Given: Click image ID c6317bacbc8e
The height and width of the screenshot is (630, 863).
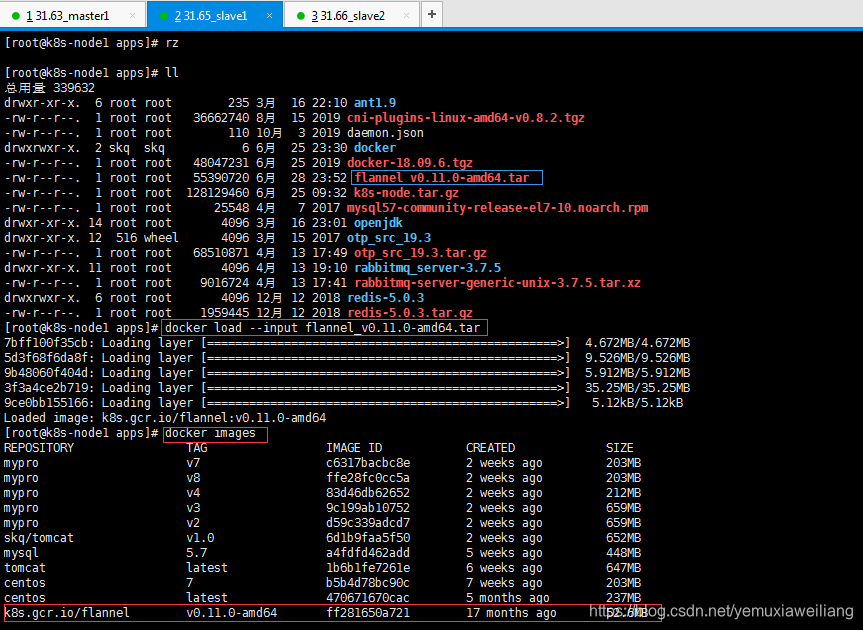Looking at the screenshot, I should pos(368,463).
